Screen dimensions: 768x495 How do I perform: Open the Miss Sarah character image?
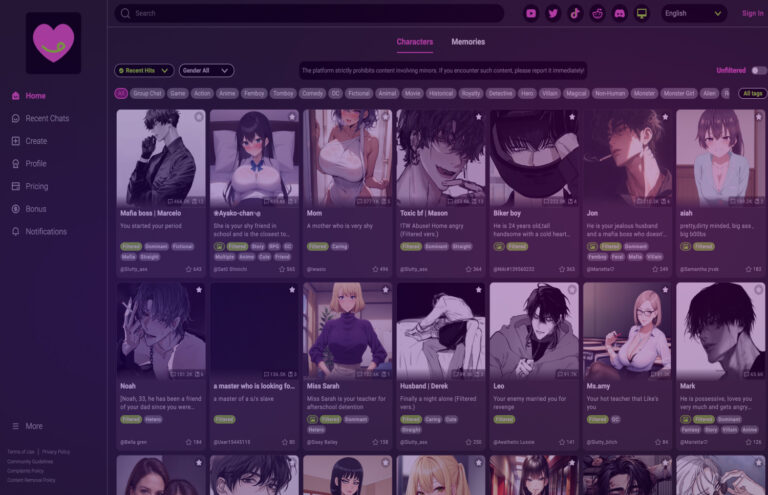click(x=347, y=331)
